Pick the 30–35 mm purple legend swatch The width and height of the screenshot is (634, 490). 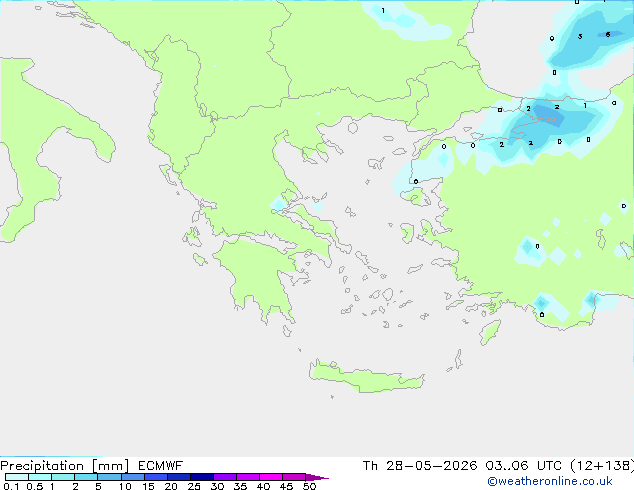coord(225,477)
